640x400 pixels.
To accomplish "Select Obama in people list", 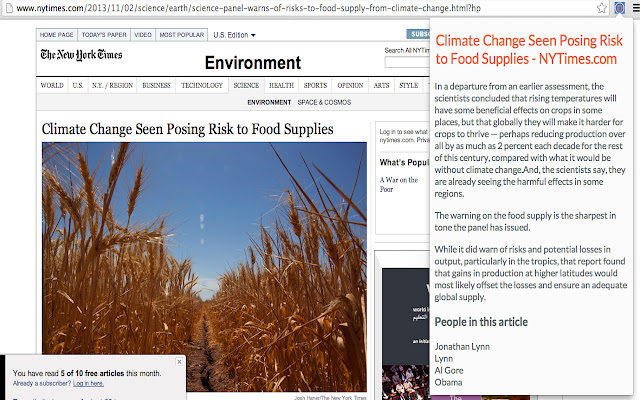I will [x=448, y=382].
